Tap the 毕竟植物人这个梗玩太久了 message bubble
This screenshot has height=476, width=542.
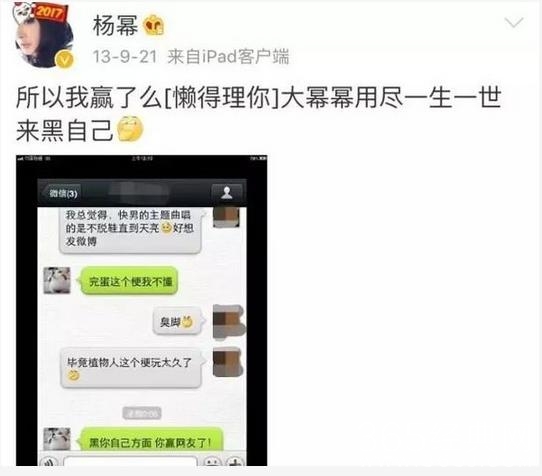132,368
